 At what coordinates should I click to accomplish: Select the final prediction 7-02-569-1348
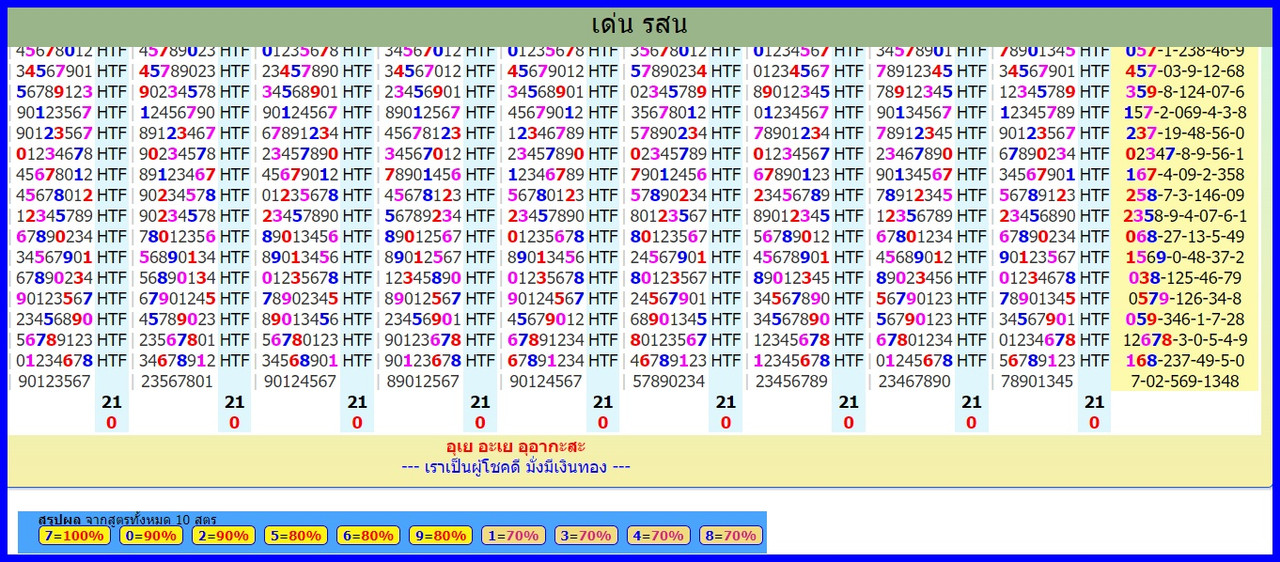1185,381
